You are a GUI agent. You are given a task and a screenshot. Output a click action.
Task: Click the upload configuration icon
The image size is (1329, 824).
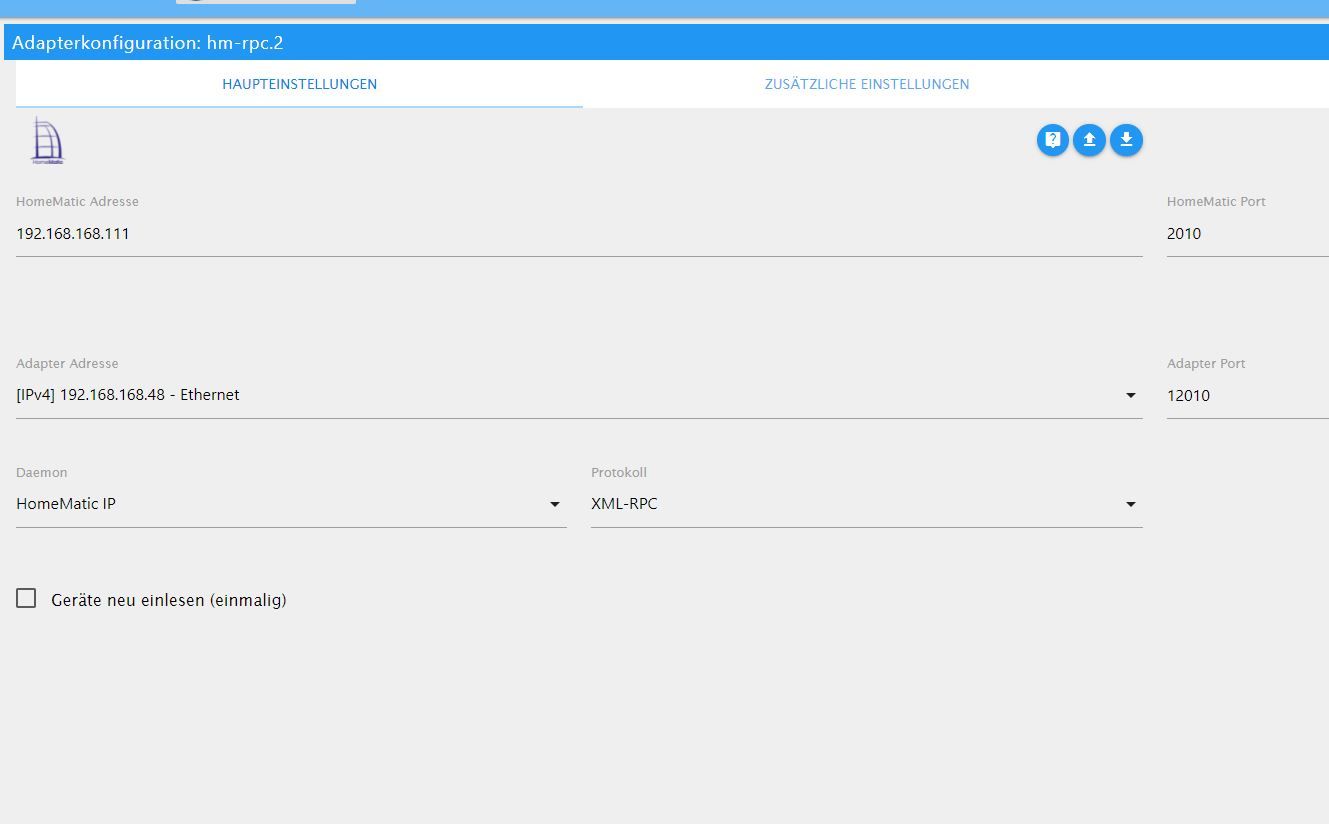click(x=1089, y=140)
